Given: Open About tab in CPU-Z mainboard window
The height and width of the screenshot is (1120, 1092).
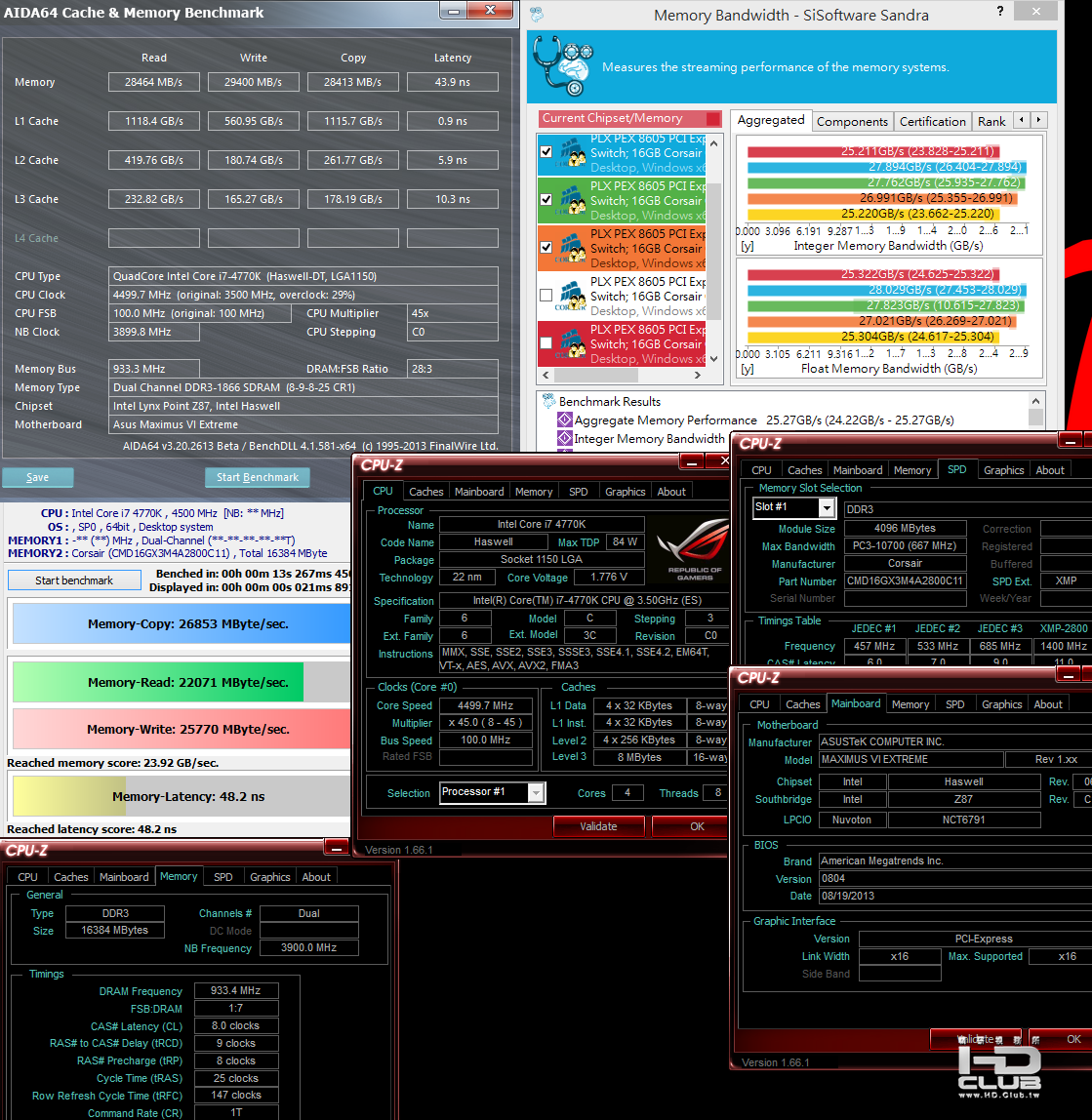Looking at the screenshot, I should (x=1048, y=704).
